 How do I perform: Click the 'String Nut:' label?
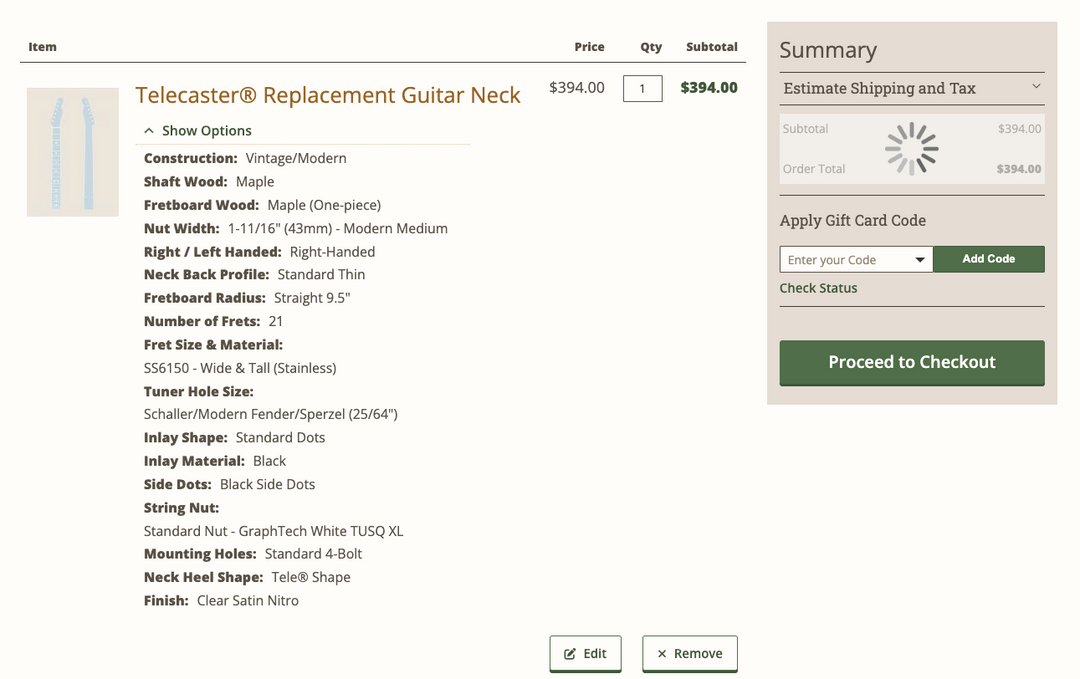click(181, 508)
